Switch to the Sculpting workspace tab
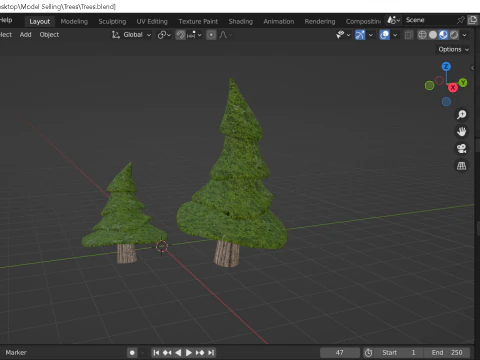The image size is (480, 360). click(x=112, y=21)
